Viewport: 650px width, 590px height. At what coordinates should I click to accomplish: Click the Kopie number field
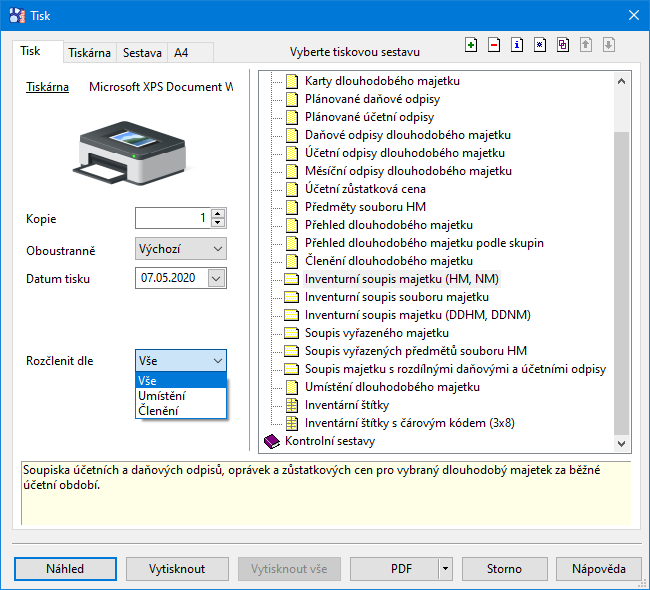pos(173,218)
